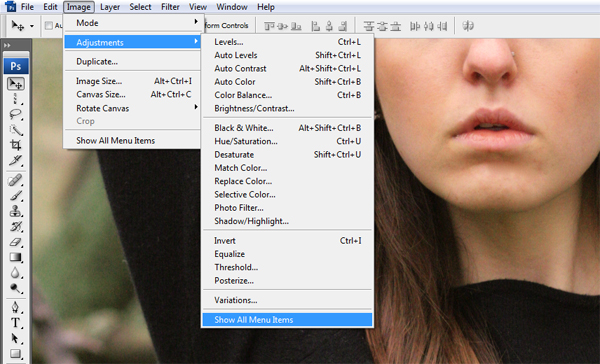
Task: Click highlighted Show All Menu Items in submenu
Action: 287,320
